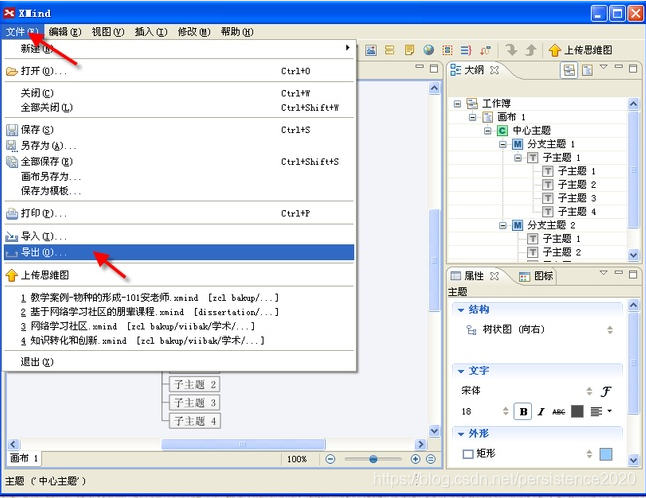Viewport: 646px width, 498px height.
Task: Collapse the 外形 section
Action: click(461, 434)
